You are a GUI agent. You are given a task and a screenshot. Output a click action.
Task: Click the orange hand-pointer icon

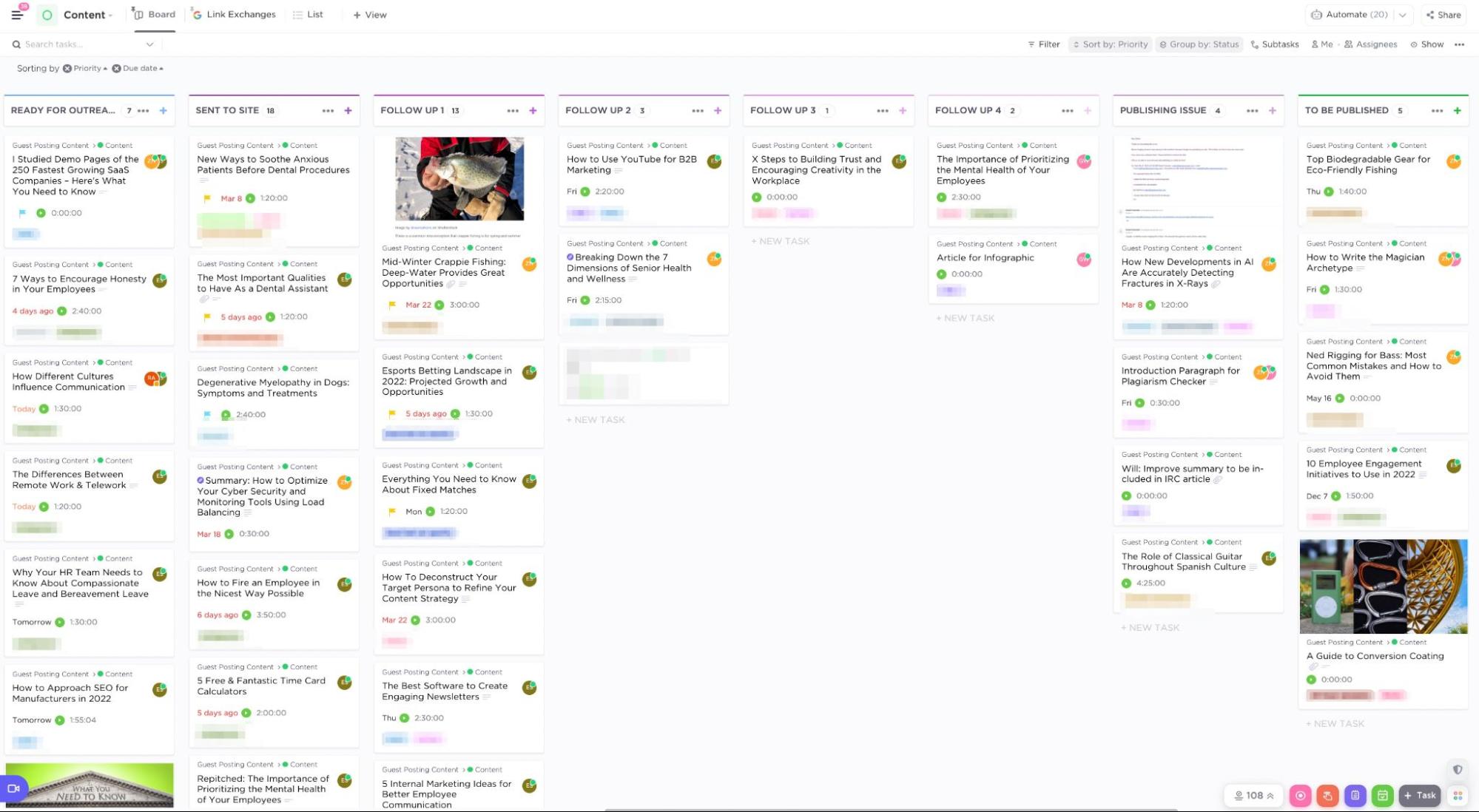(x=1327, y=796)
